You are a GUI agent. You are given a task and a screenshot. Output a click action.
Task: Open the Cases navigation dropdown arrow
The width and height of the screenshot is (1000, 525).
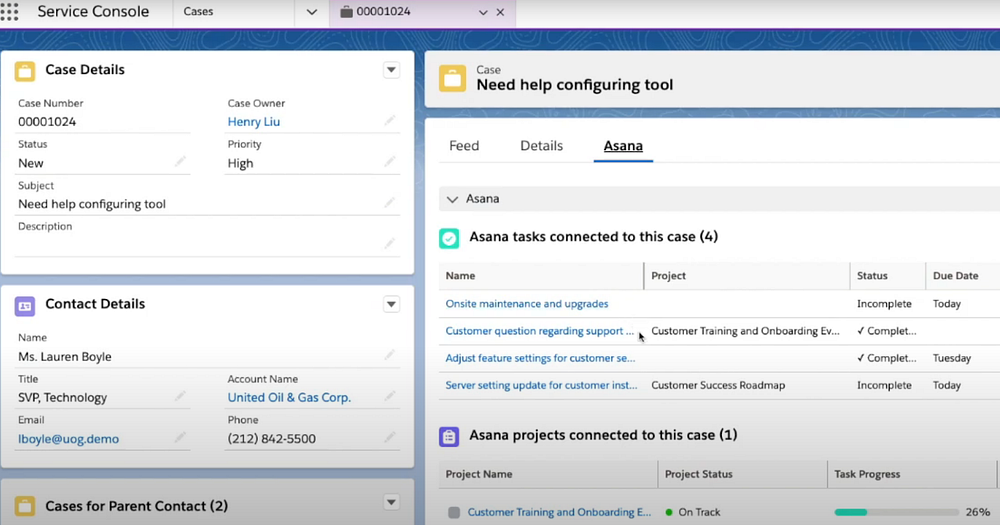coord(311,12)
